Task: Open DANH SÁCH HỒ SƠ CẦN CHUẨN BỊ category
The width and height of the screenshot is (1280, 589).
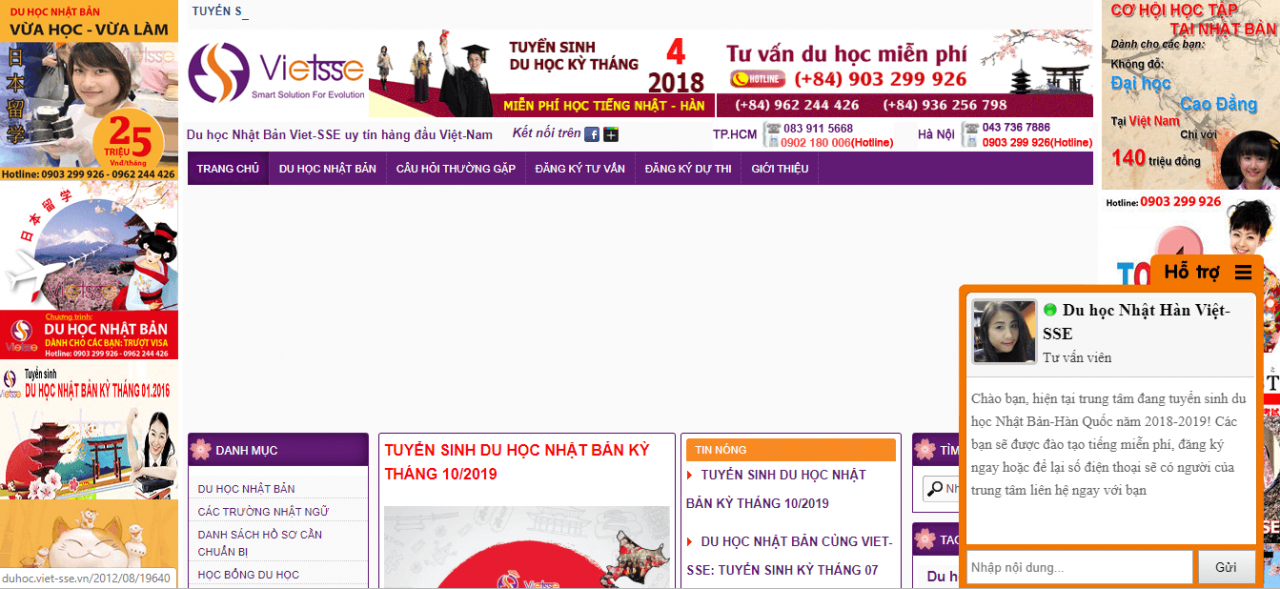Action: click(260, 543)
